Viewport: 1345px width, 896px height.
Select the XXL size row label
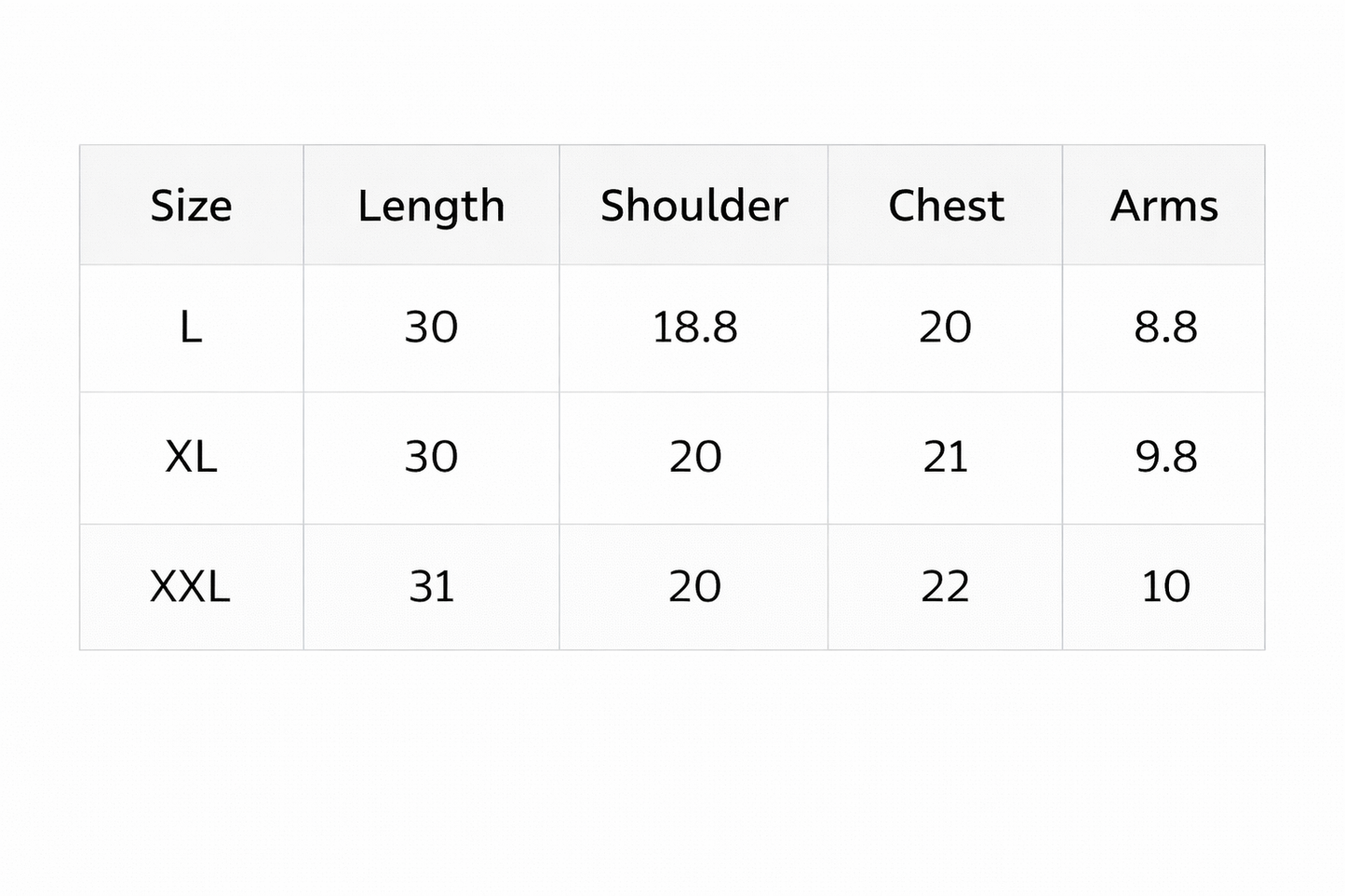[190, 586]
